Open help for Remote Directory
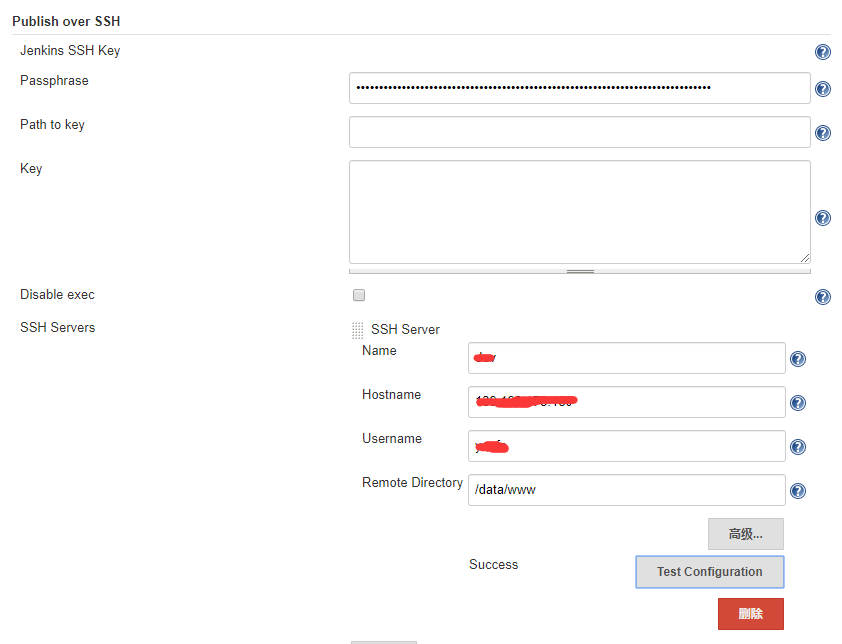 pyautogui.click(x=798, y=490)
